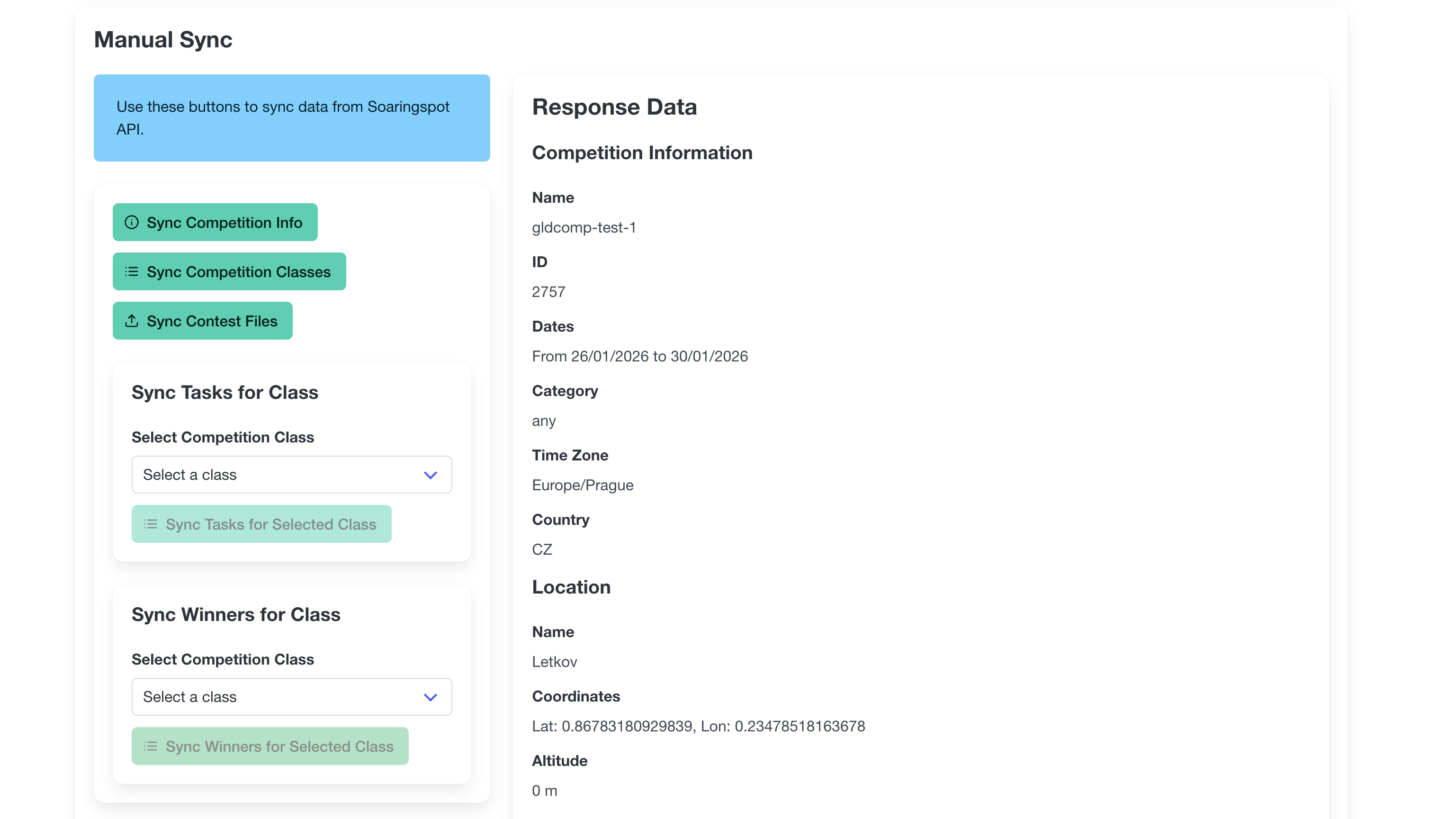This screenshot has height=819, width=1456.
Task: Expand the chevron in Sync Winners class selector
Action: 430,697
